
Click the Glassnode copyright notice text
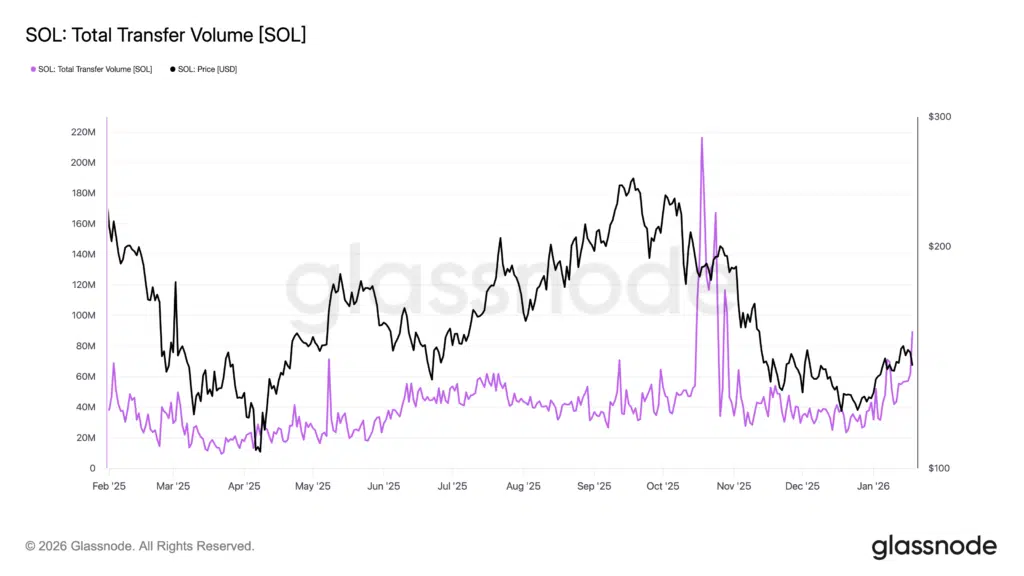[x=140, y=547]
